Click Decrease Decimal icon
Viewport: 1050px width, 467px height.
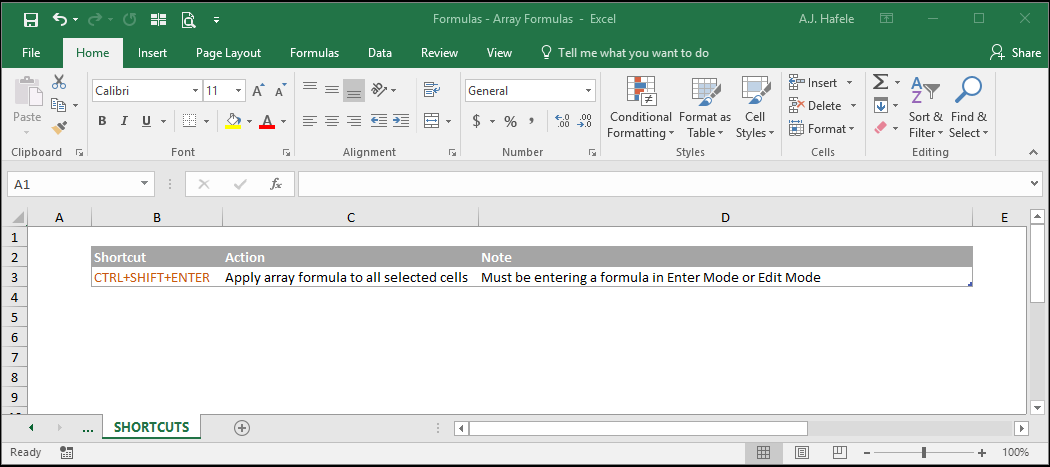point(585,121)
